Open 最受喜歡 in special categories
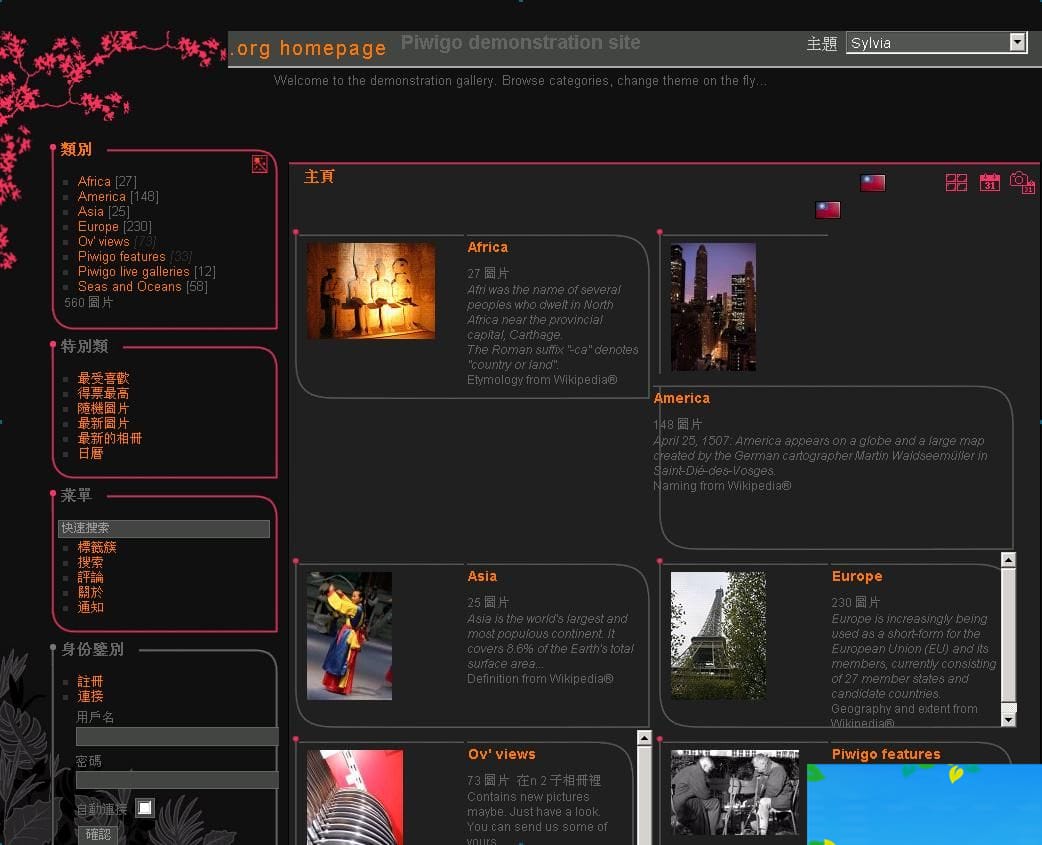The width and height of the screenshot is (1042, 845). [x=103, y=379]
